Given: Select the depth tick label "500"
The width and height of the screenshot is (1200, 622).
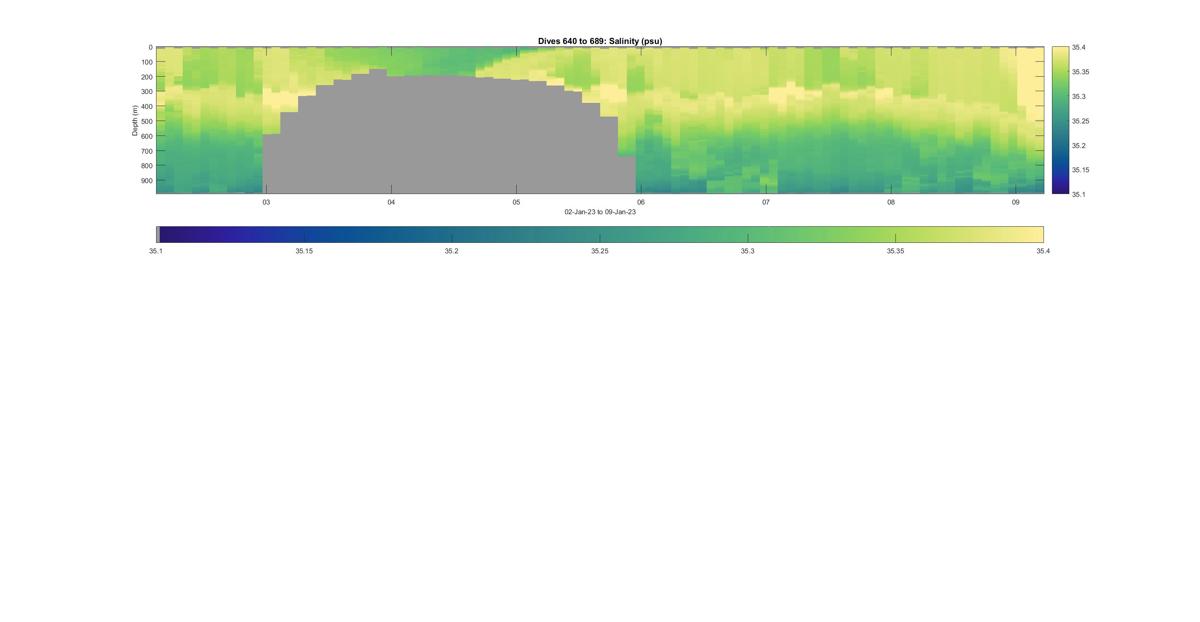Looking at the screenshot, I should tap(146, 121).
